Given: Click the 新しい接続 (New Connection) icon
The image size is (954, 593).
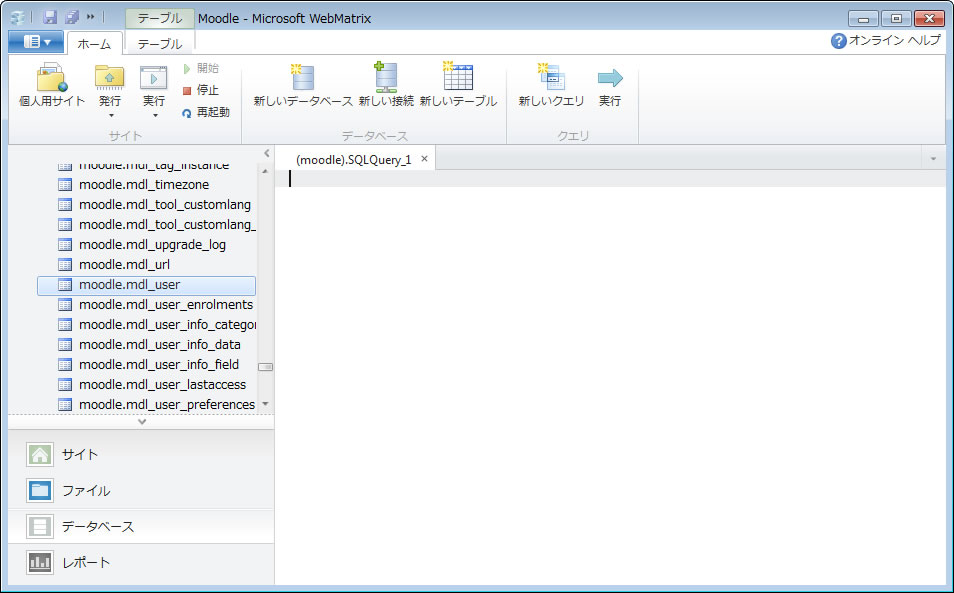Looking at the screenshot, I should tap(385, 79).
